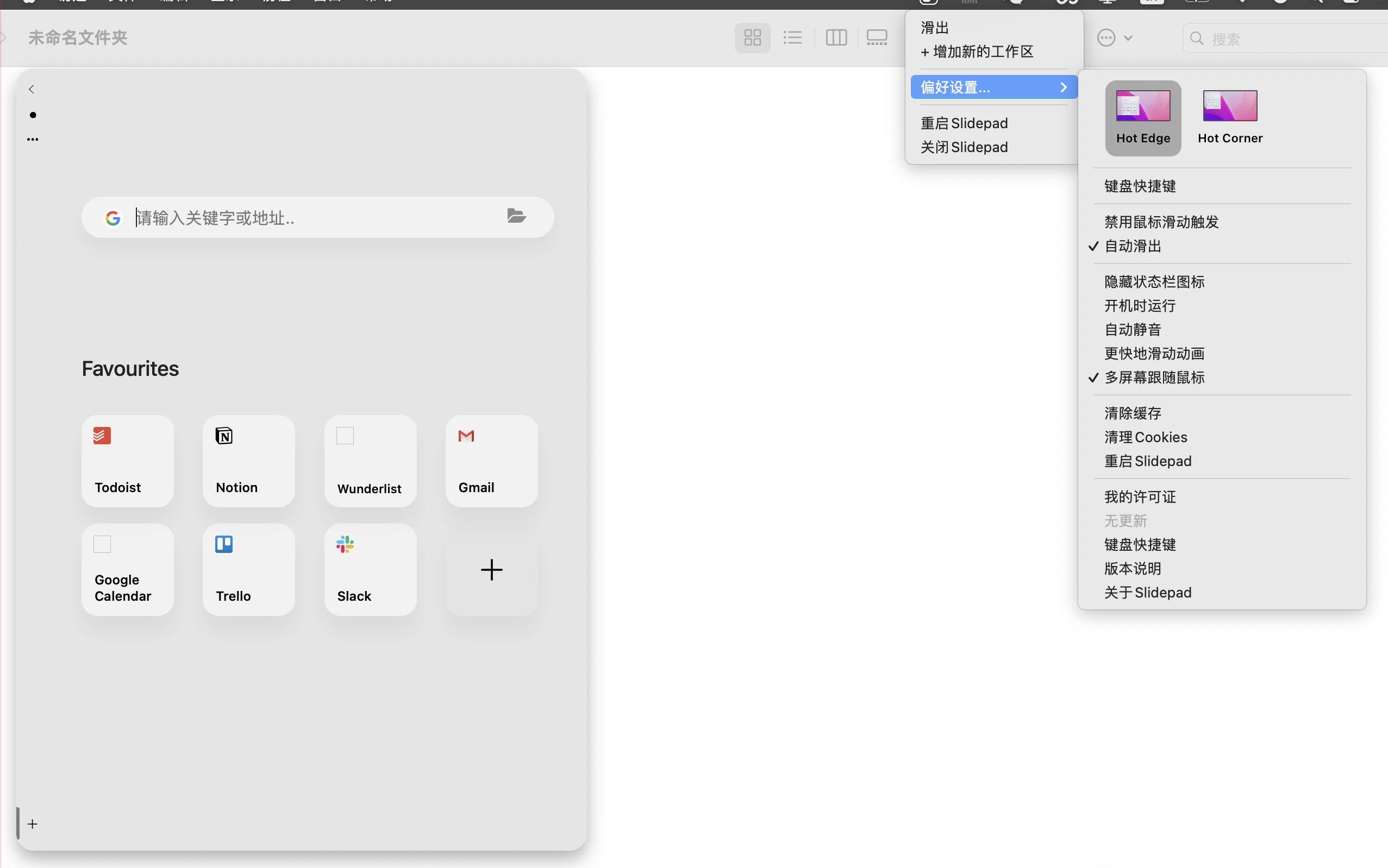Switch Finder to list view
This screenshot has height=868, width=1388.
coord(792,38)
